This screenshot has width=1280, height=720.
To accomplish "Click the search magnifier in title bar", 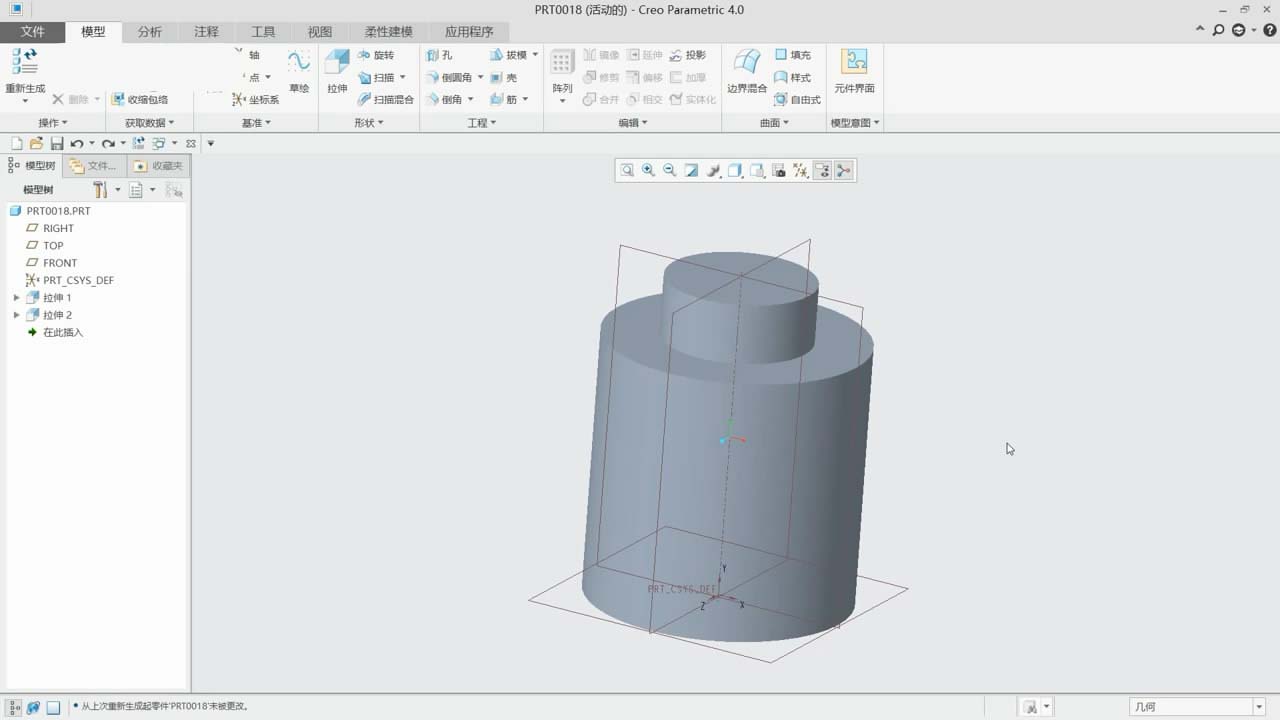I will coord(1218,30).
